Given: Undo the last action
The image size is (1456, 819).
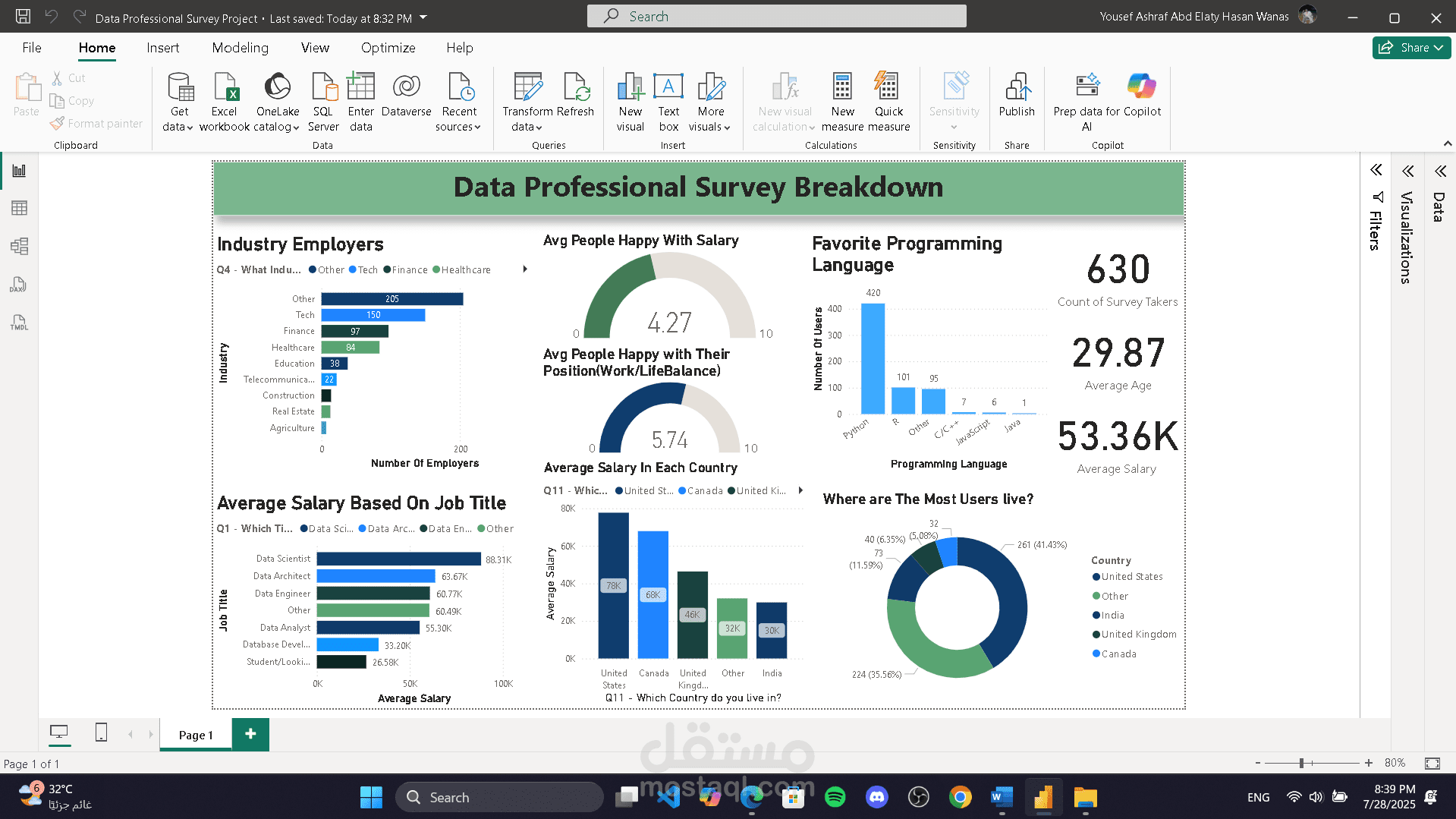Looking at the screenshot, I should point(51,17).
